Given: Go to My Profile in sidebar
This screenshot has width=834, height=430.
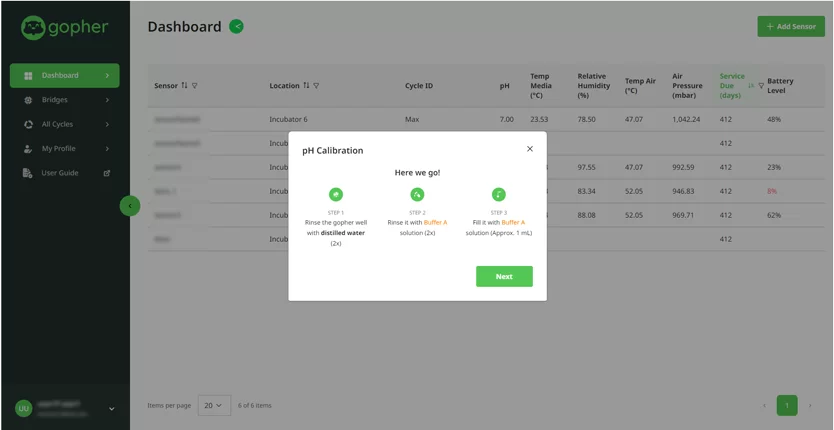Looking at the screenshot, I should pos(58,149).
